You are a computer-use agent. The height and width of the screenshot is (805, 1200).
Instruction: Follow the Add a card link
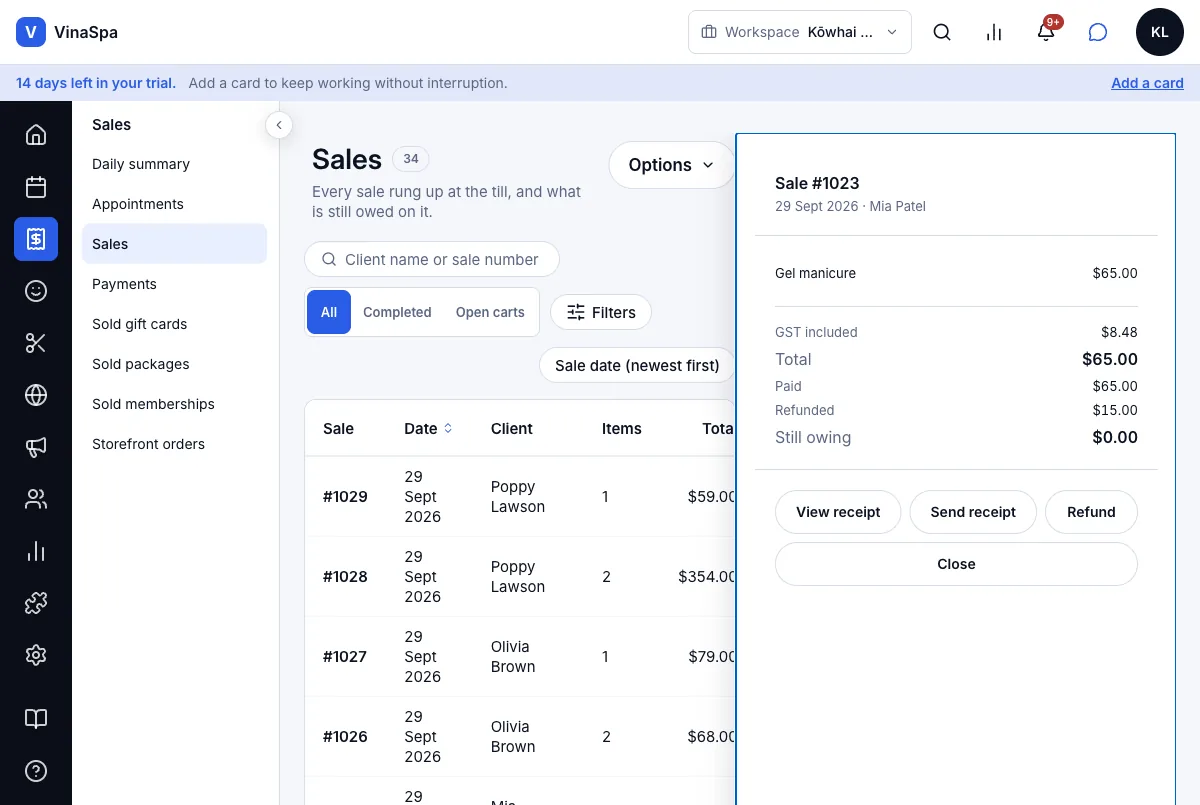1147,83
